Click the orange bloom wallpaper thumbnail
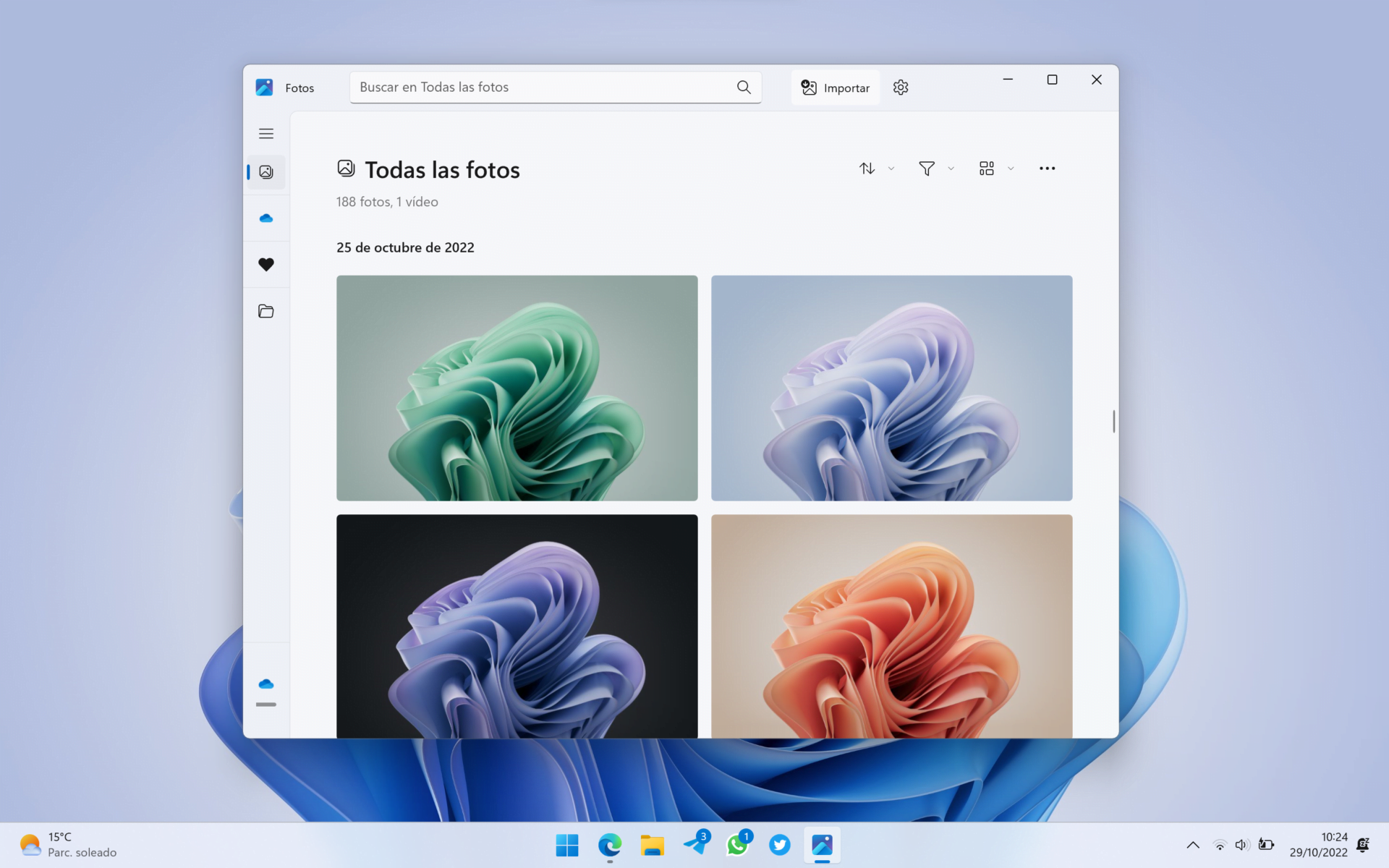1389x868 pixels. point(891,626)
